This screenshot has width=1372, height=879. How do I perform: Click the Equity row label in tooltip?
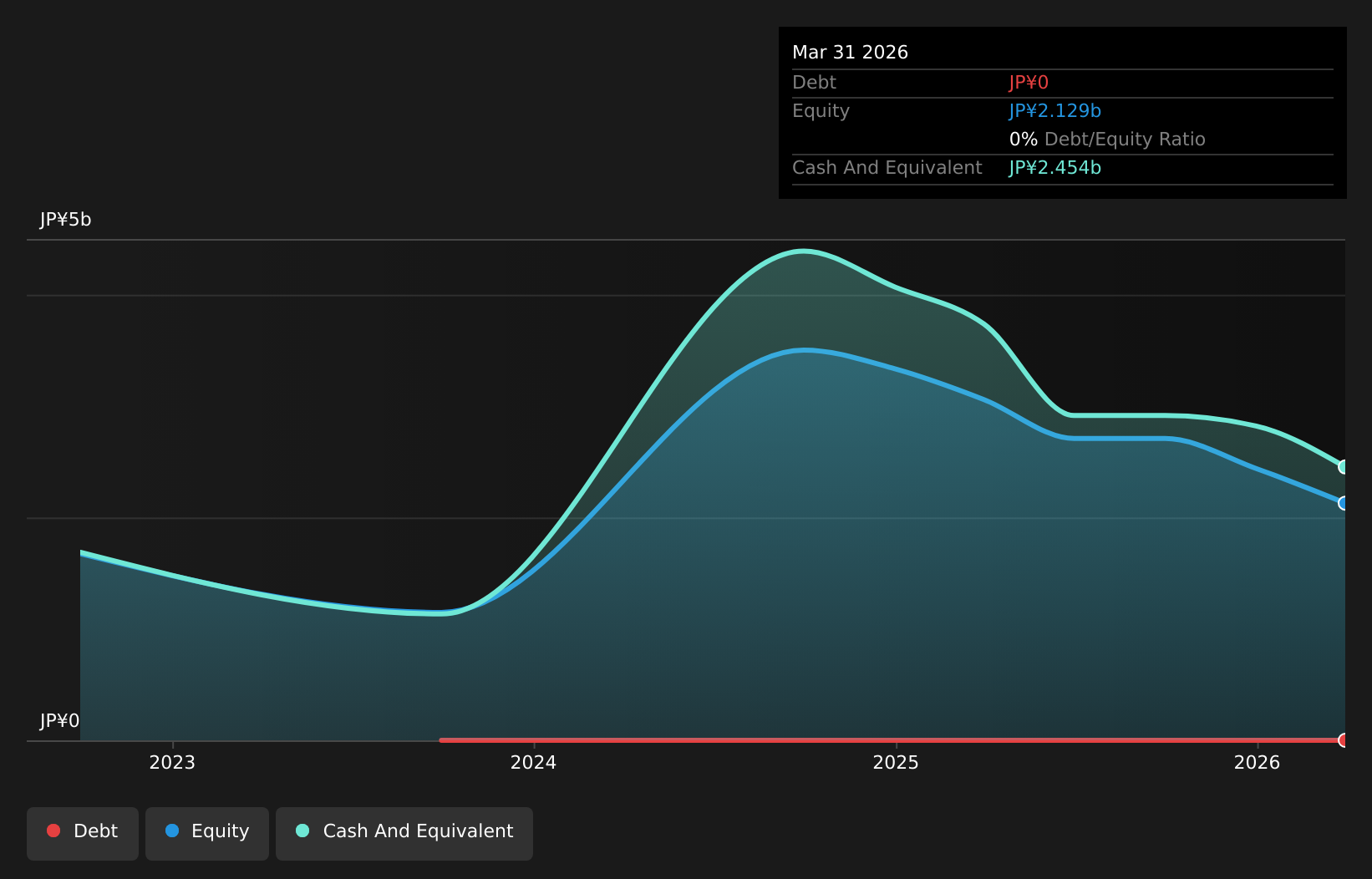click(x=821, y=111)
